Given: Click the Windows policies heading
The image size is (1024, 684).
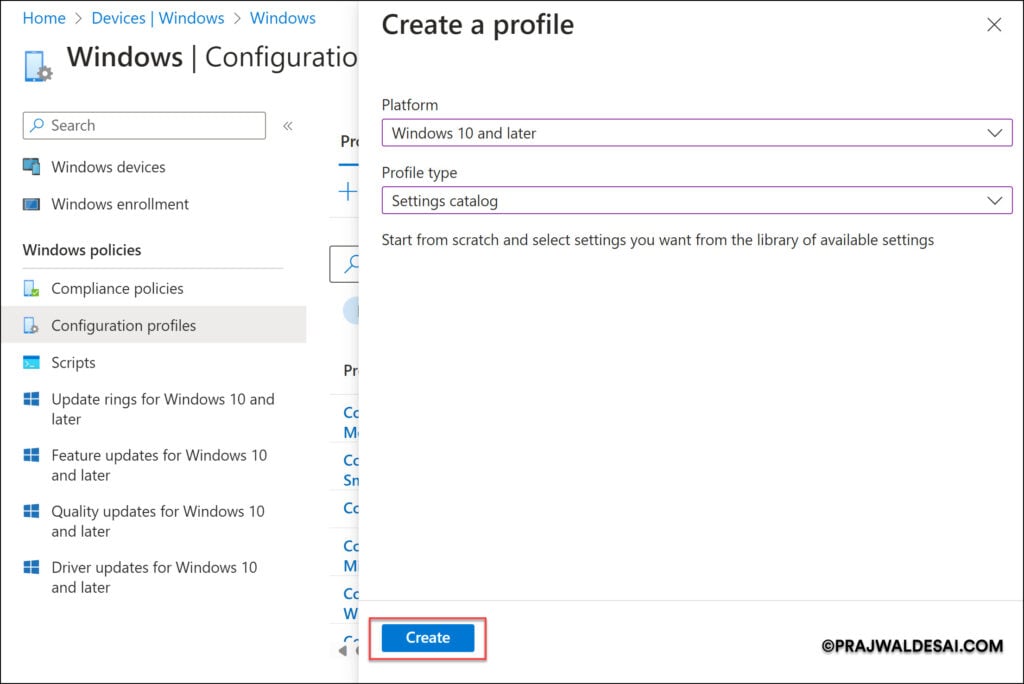Looking at the screenshot, I should (82, 250).
